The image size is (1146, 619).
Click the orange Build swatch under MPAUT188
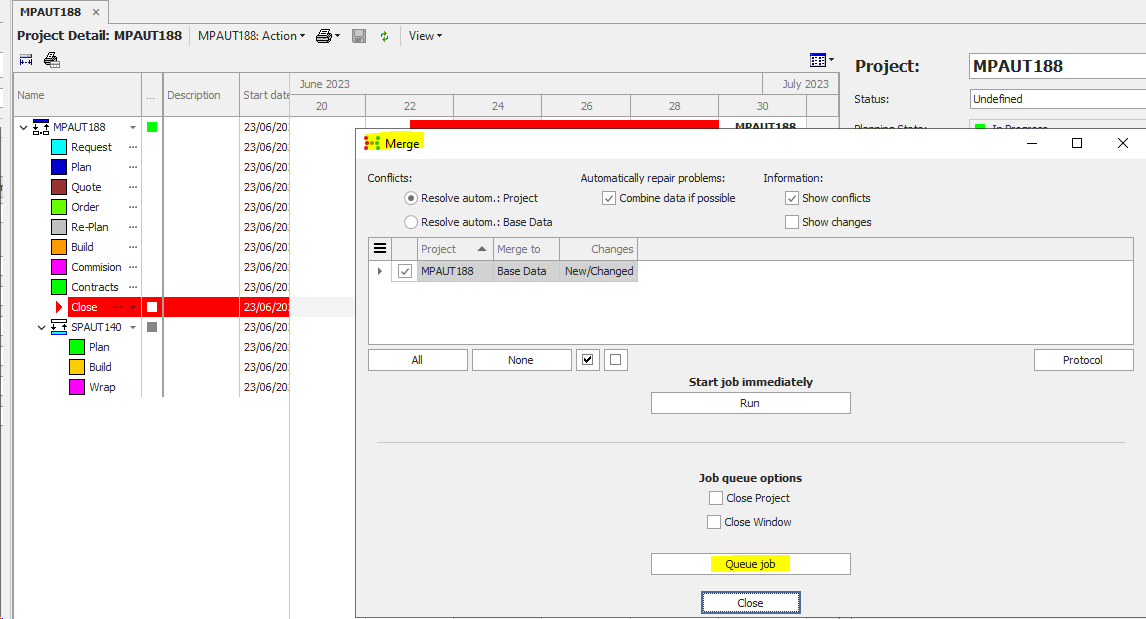pos(59,247)
